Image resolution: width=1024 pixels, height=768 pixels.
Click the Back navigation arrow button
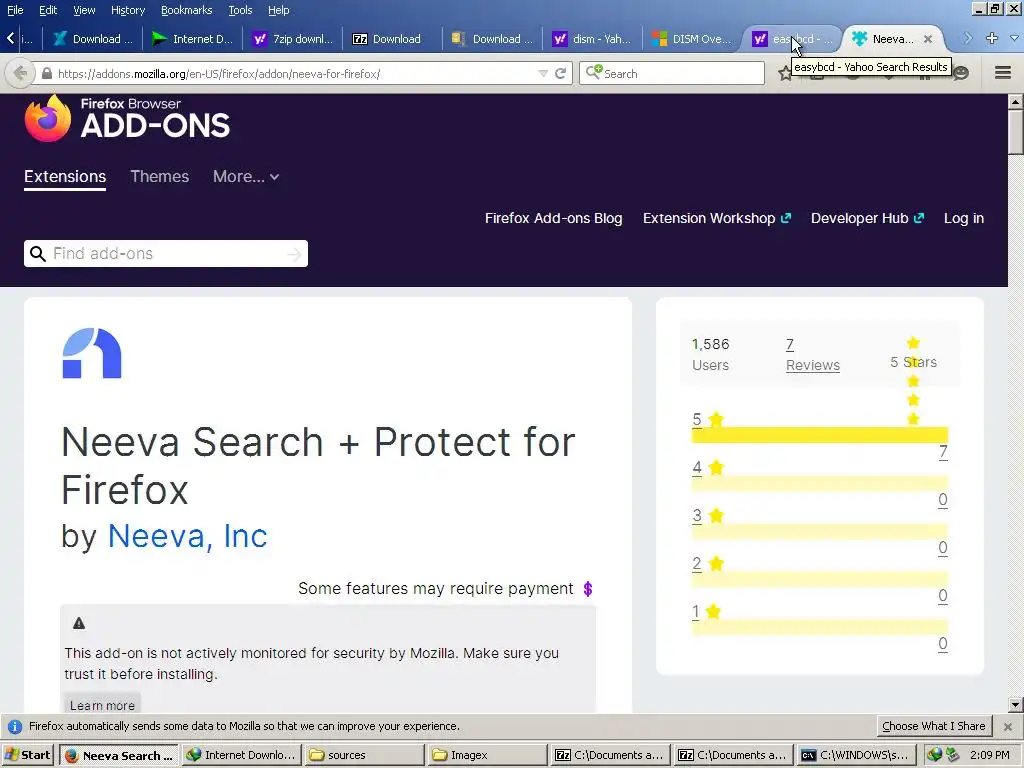(20, 73)
